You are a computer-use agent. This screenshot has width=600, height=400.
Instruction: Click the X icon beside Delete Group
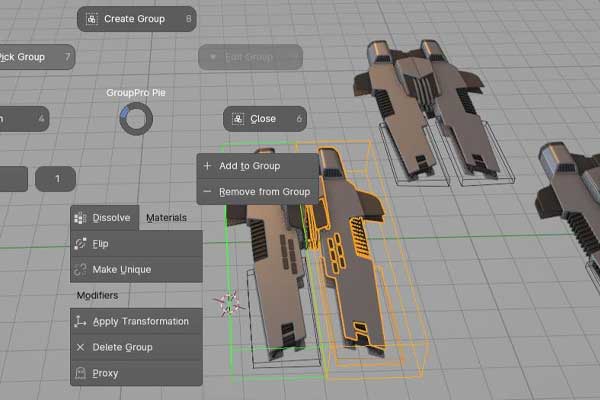coord(80,347)
